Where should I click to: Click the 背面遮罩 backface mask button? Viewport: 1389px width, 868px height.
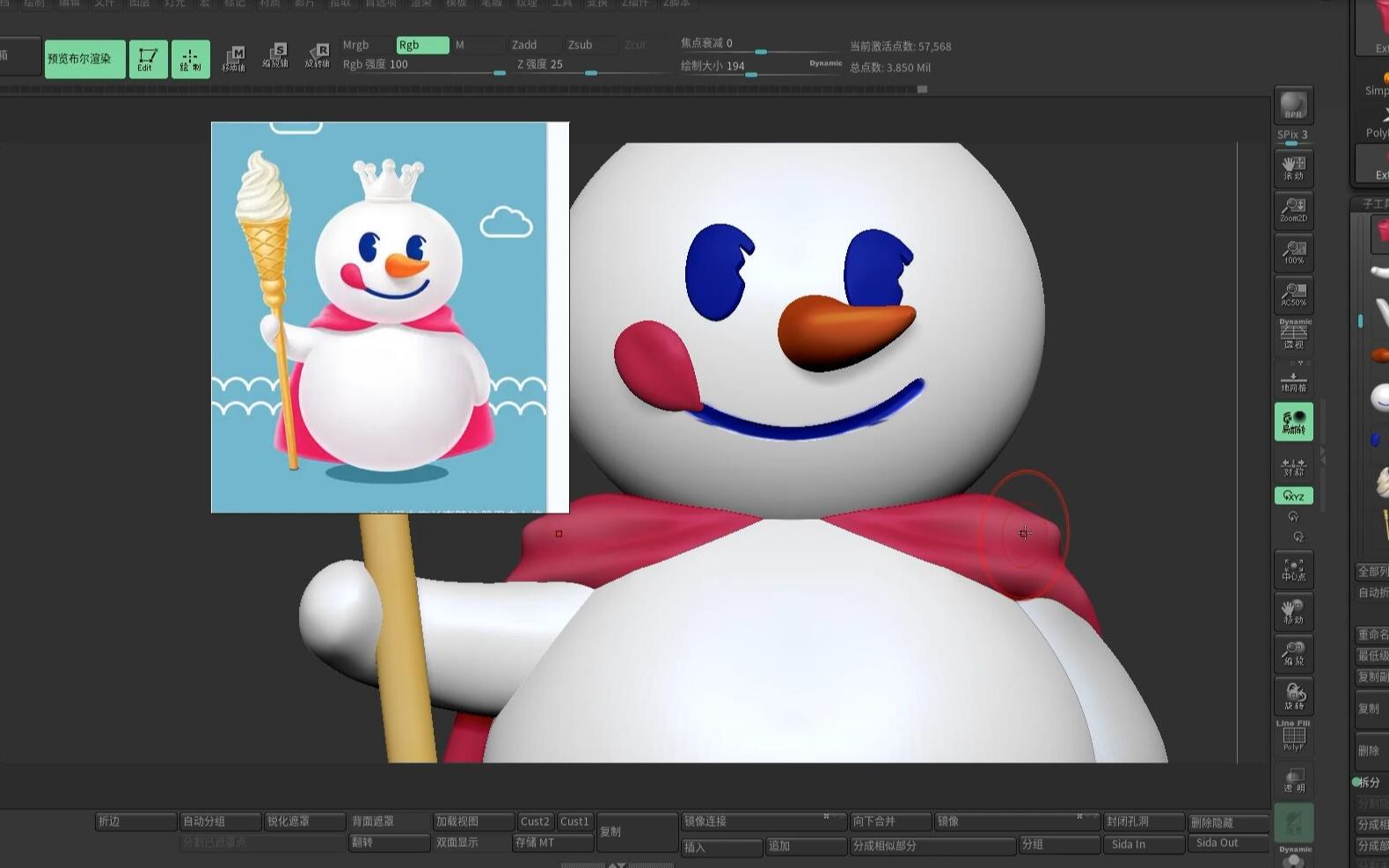point(389,821)
